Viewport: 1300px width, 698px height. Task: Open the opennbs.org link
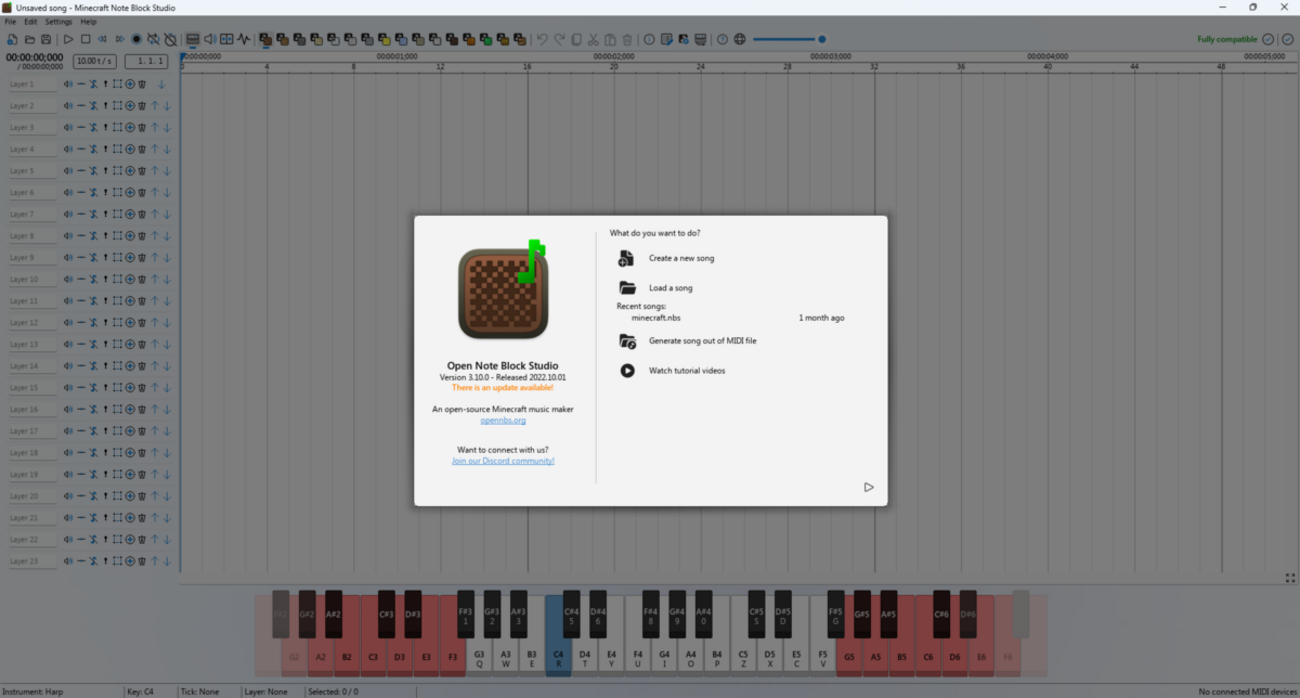coord(503,420)
